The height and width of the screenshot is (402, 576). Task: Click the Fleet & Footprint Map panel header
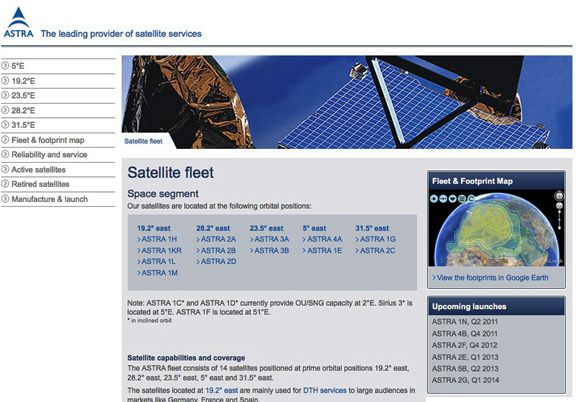[496, 181]
